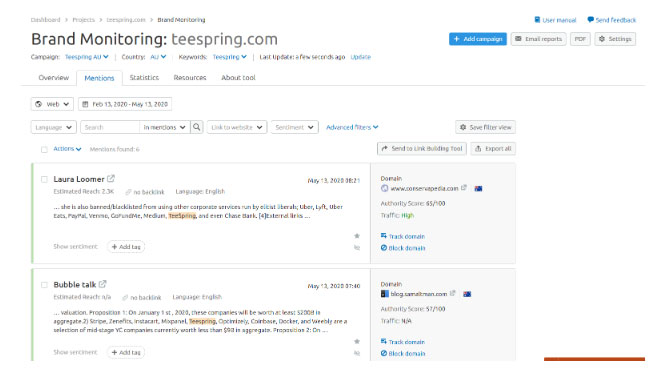Show sentiment for Laura Loomer mention
The width and height of the screenshot is (665, 383).
pyautogui.click(x=75, y=246)
